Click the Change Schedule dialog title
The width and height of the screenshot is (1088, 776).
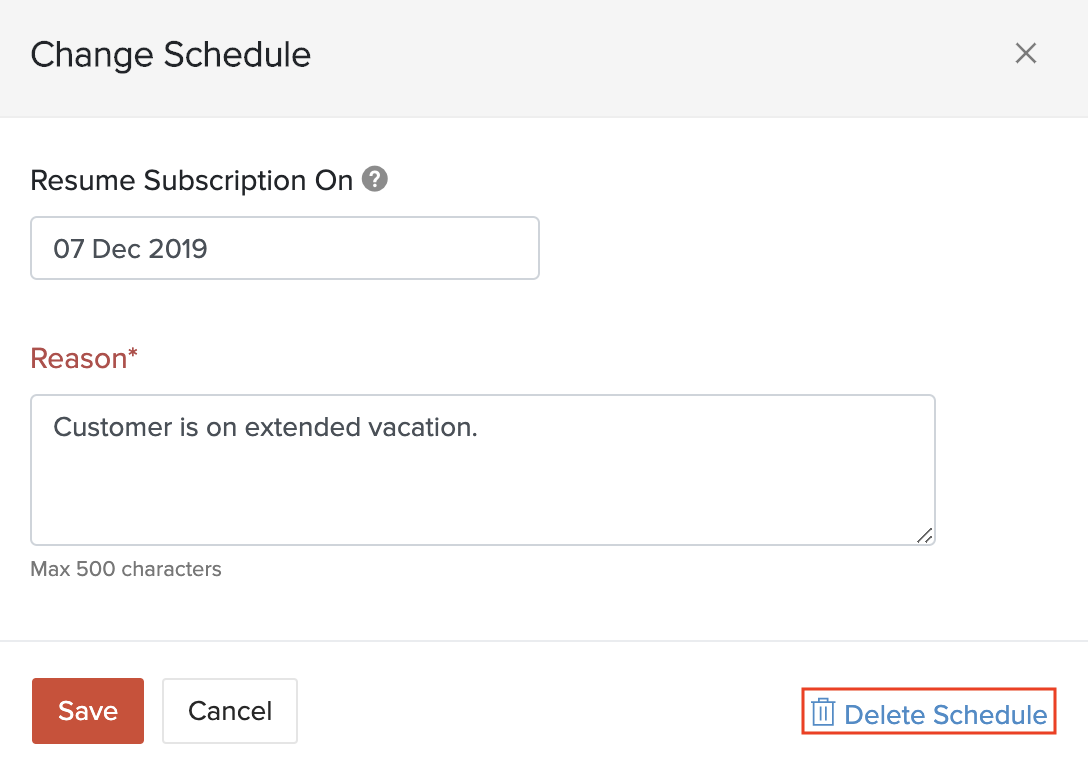[170, 55]
